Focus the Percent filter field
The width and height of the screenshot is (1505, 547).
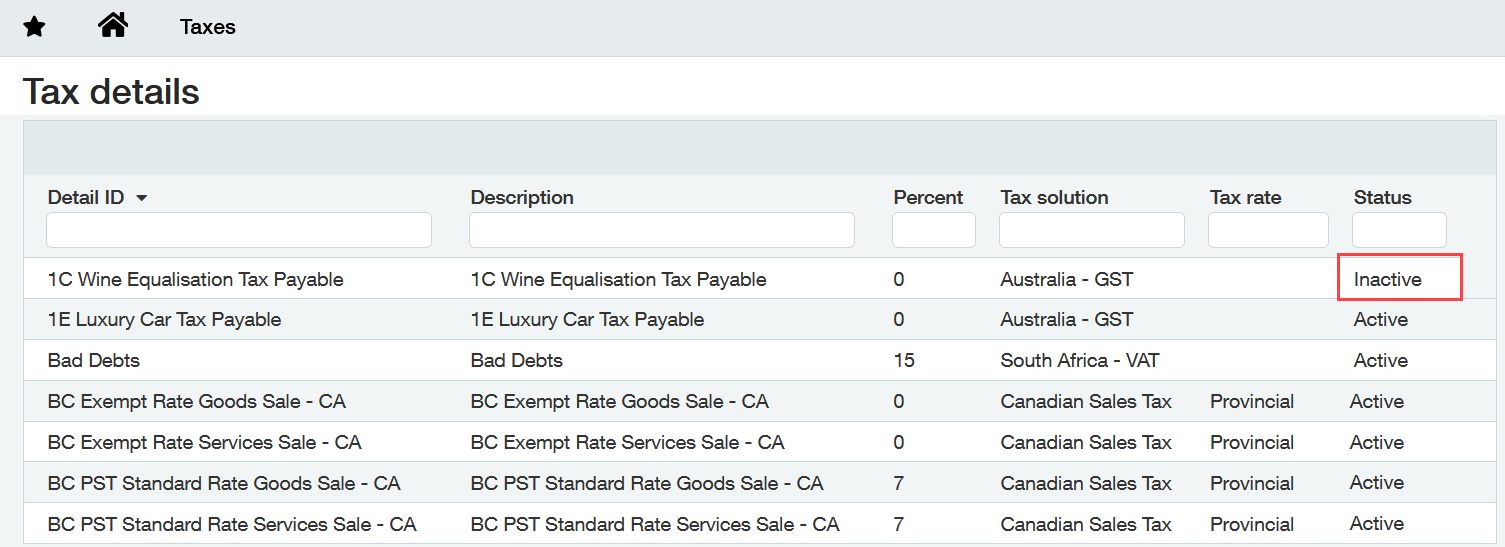[x=934, y=230]
